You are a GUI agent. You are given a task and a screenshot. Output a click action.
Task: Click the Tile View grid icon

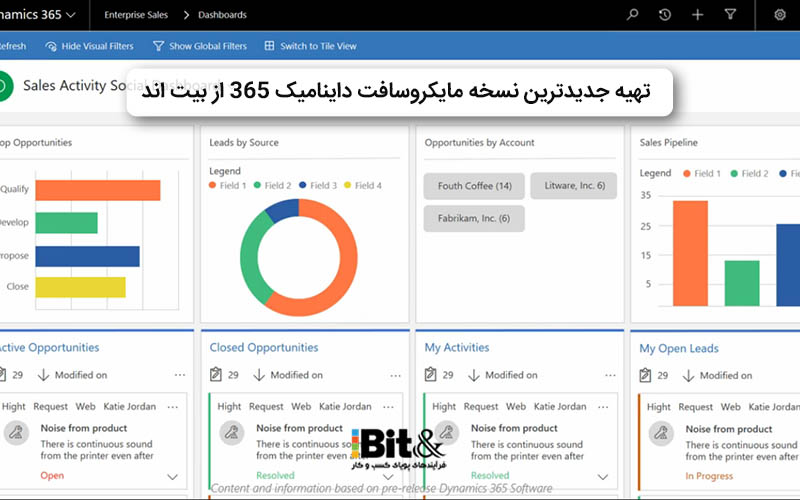[x=269, y=45]
